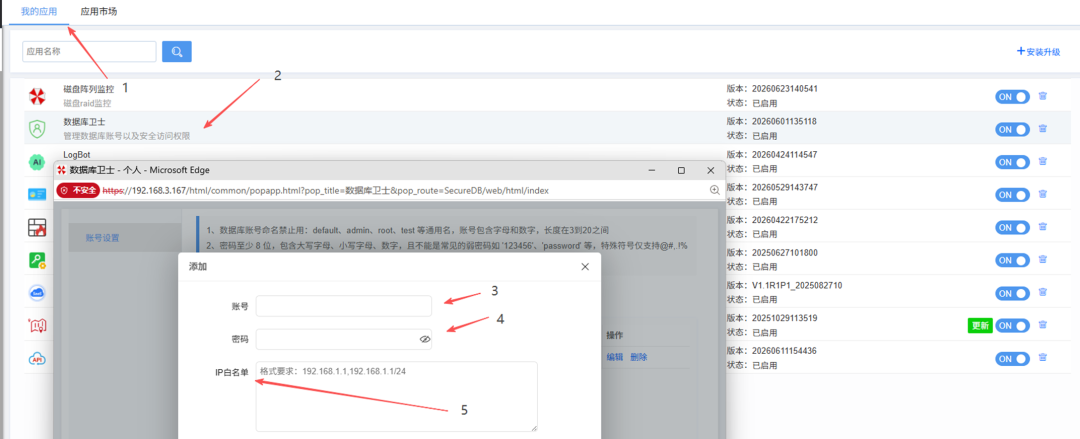Click the table-with-flame app icon in the list
1080x439 pixels.
tap(37, 228)
